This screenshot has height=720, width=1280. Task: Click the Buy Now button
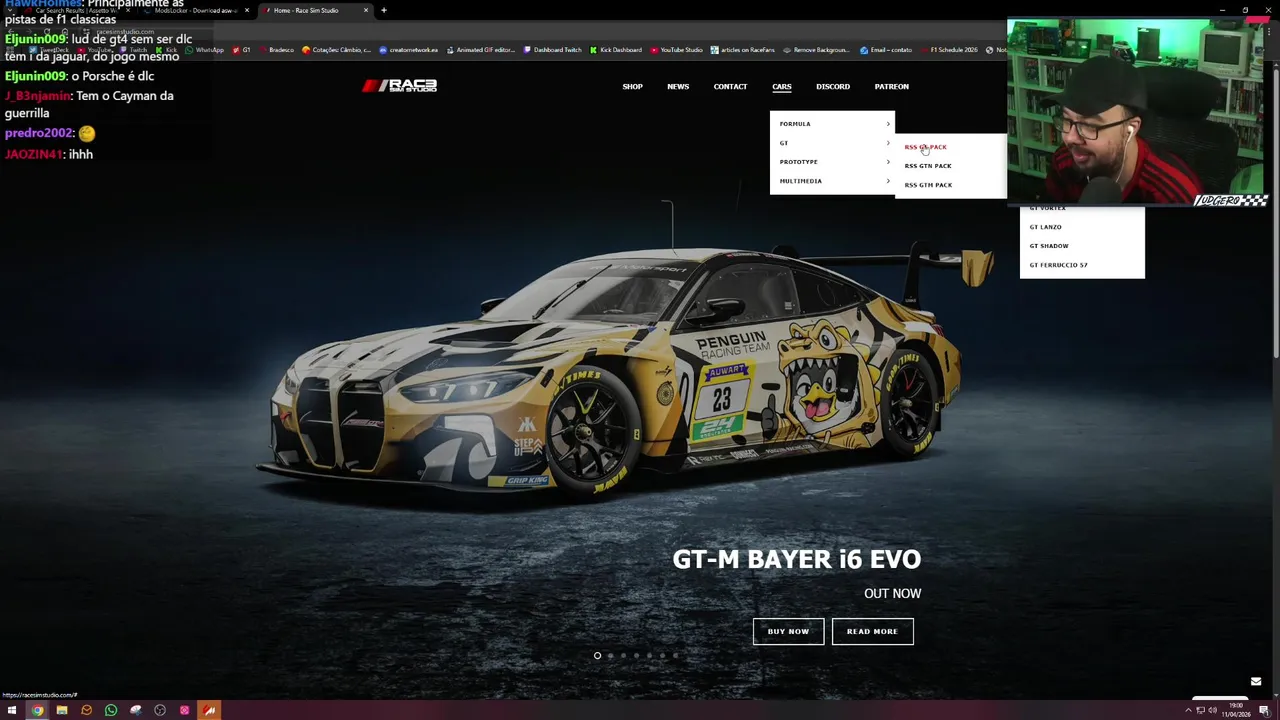[788, 631]
